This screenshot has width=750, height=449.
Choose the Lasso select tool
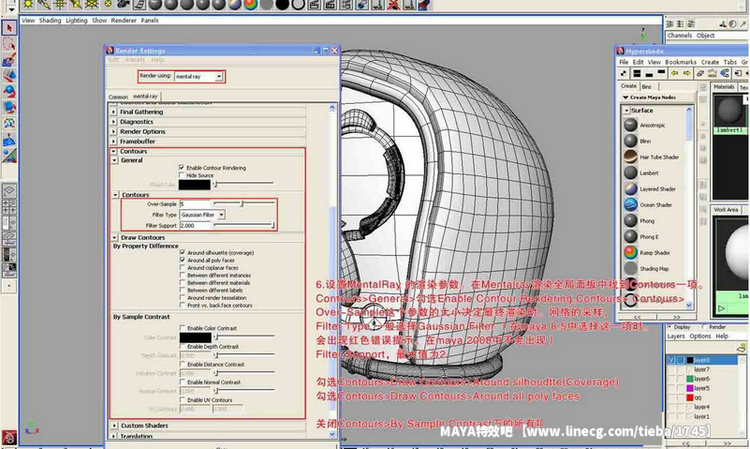pos(9,44)
